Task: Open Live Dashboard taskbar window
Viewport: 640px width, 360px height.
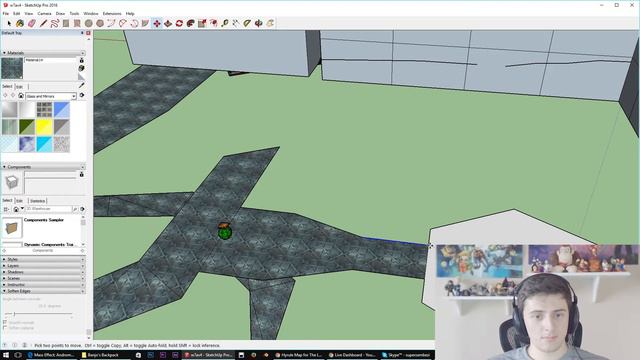Action: click(352, 355)
